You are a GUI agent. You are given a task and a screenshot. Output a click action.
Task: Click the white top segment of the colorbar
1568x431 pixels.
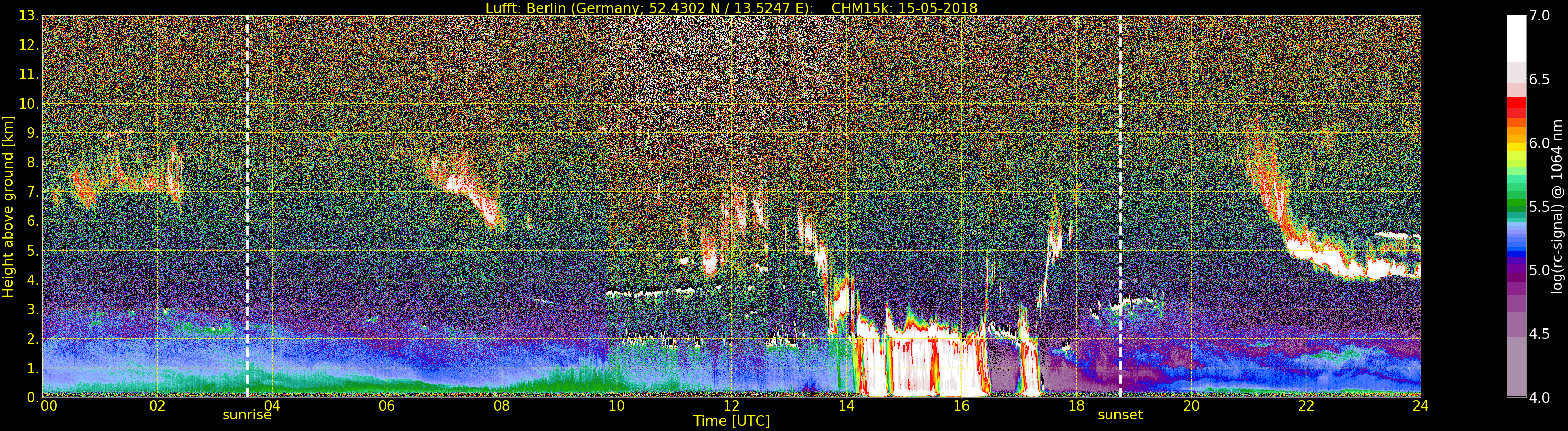tap(1516, 38)
